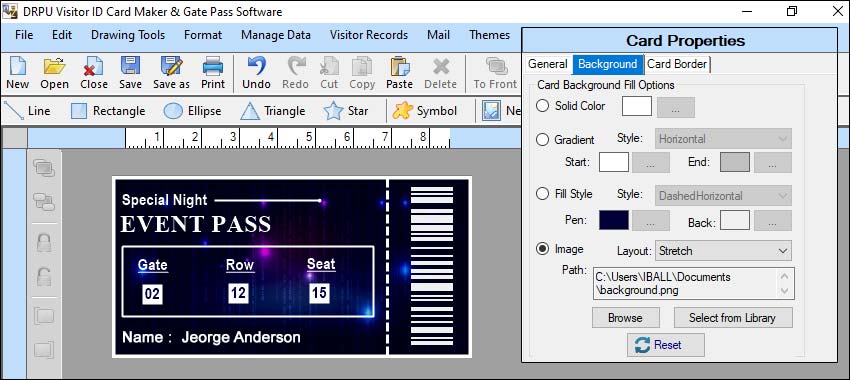Open the Mail menu

tap(439, 35)
